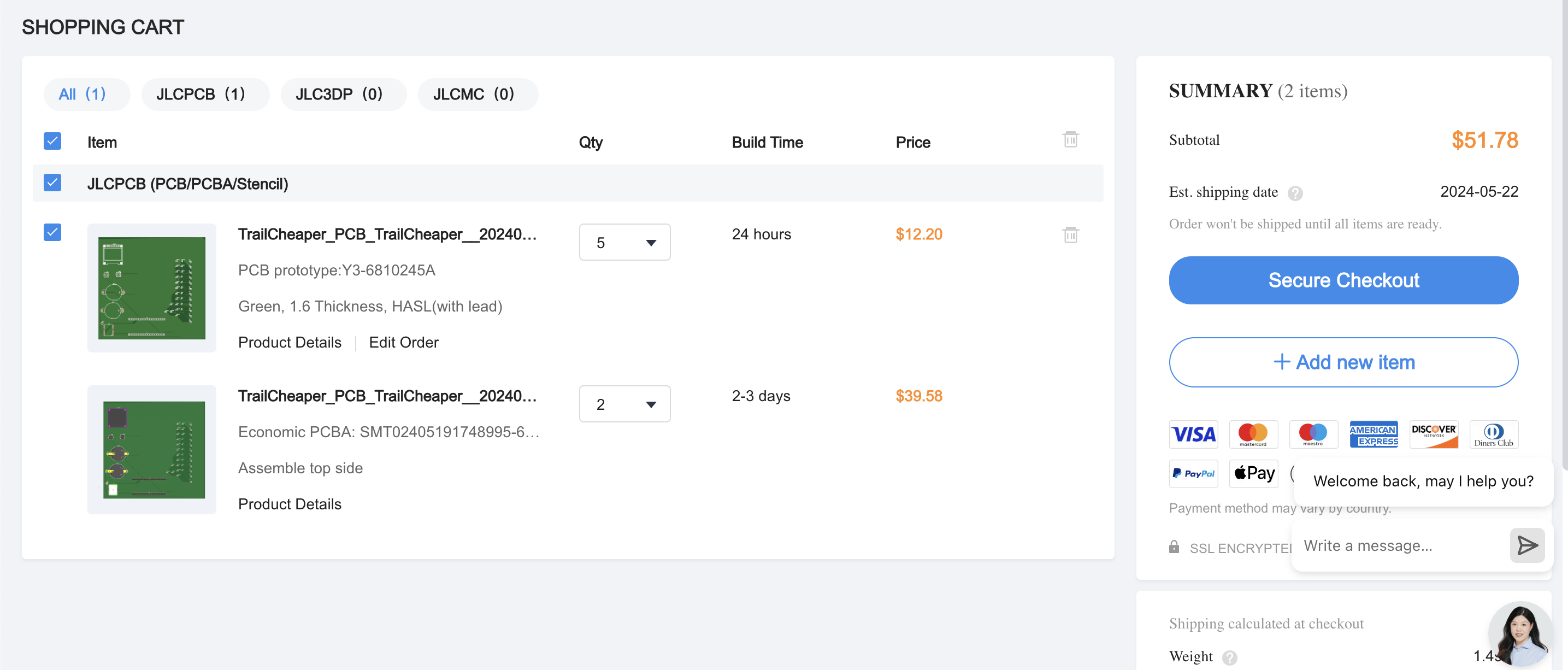Viewport: 1568px width, 670px height.
Task: Click the Visa card icon
Action: coord(1193,434)
